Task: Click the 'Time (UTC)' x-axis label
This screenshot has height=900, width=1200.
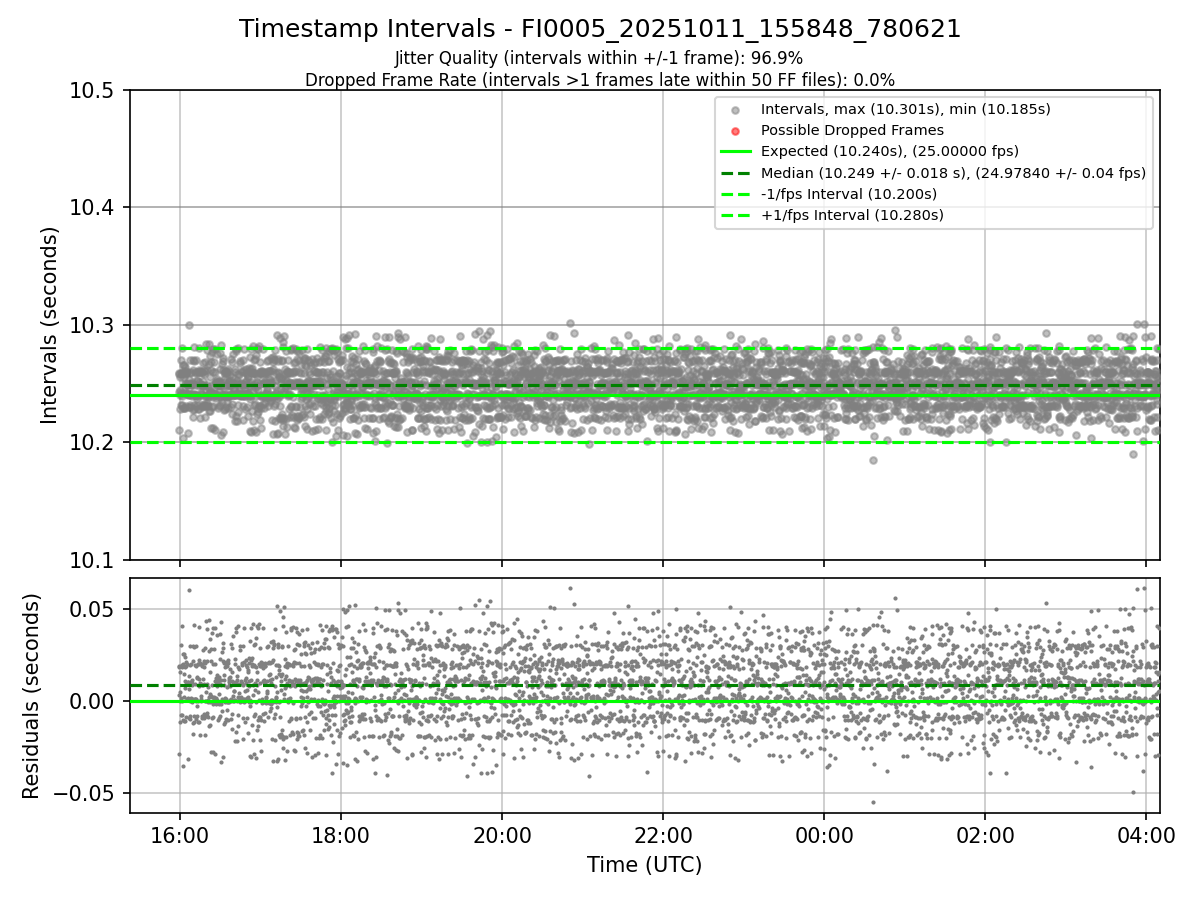Action: point(644,865)
